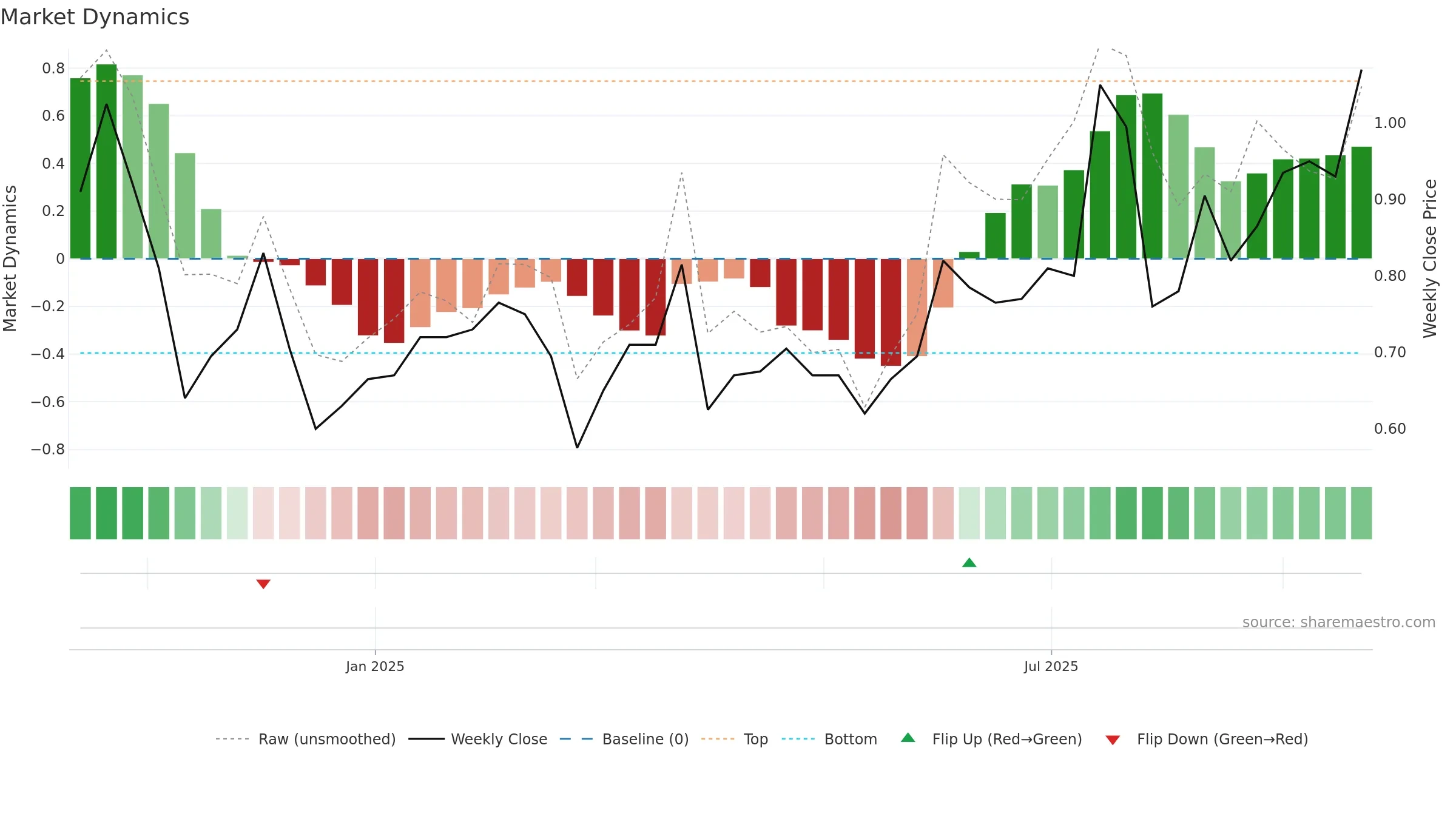Click the last green heatmap cell
This screenshot has height=819, width=1456.
[1361, 513]
